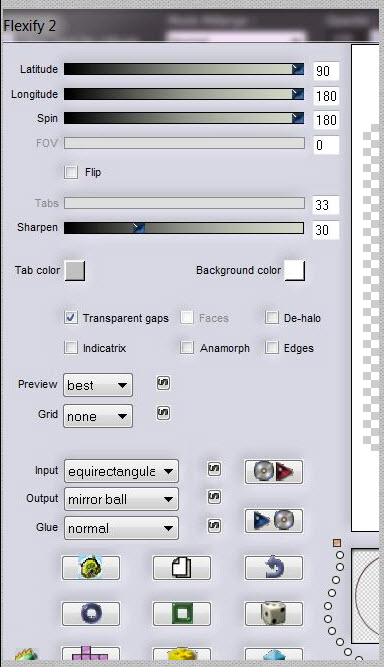Open the Input equirectangular dropdown
Screen dimensions: 384x667
[121, 471]
